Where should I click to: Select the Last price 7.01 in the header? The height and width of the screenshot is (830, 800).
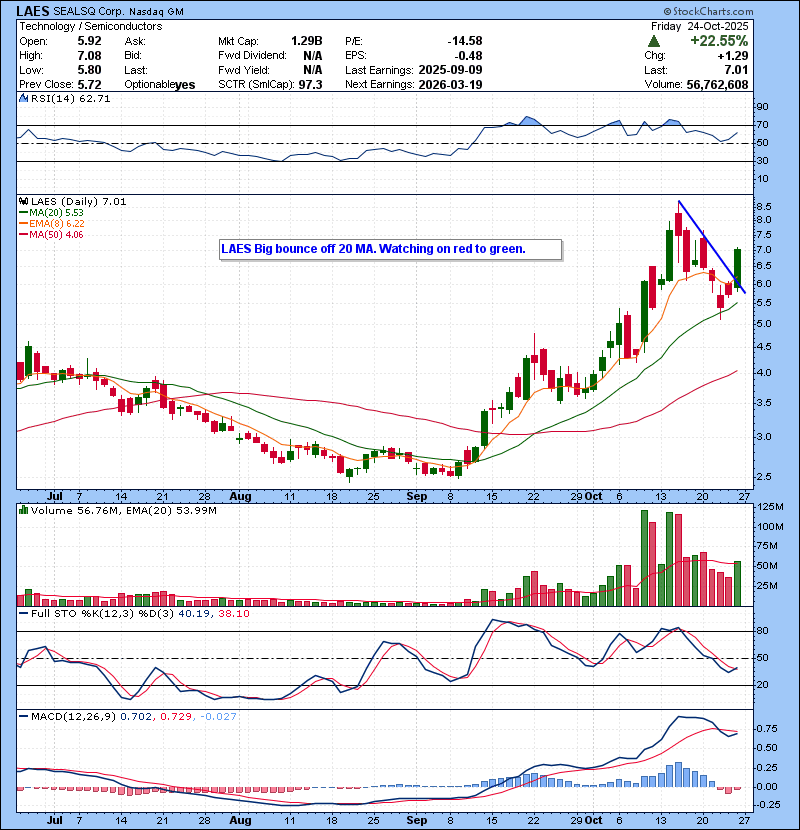pos(736,70)
